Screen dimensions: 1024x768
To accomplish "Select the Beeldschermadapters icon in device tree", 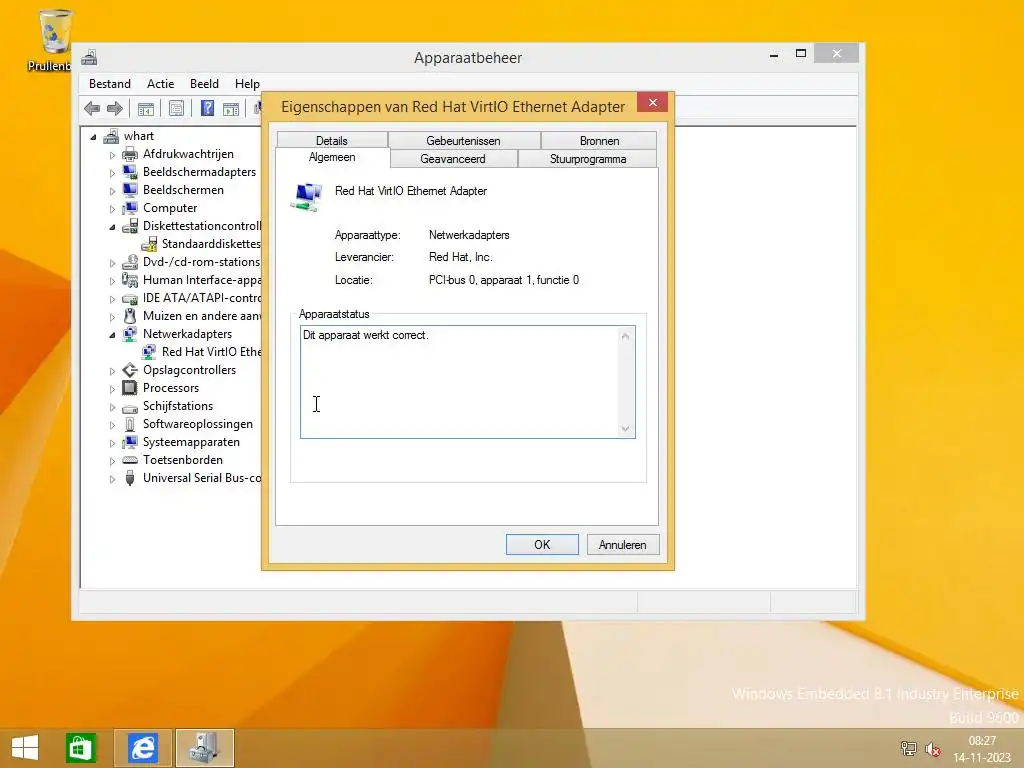I will pos(130,172).
